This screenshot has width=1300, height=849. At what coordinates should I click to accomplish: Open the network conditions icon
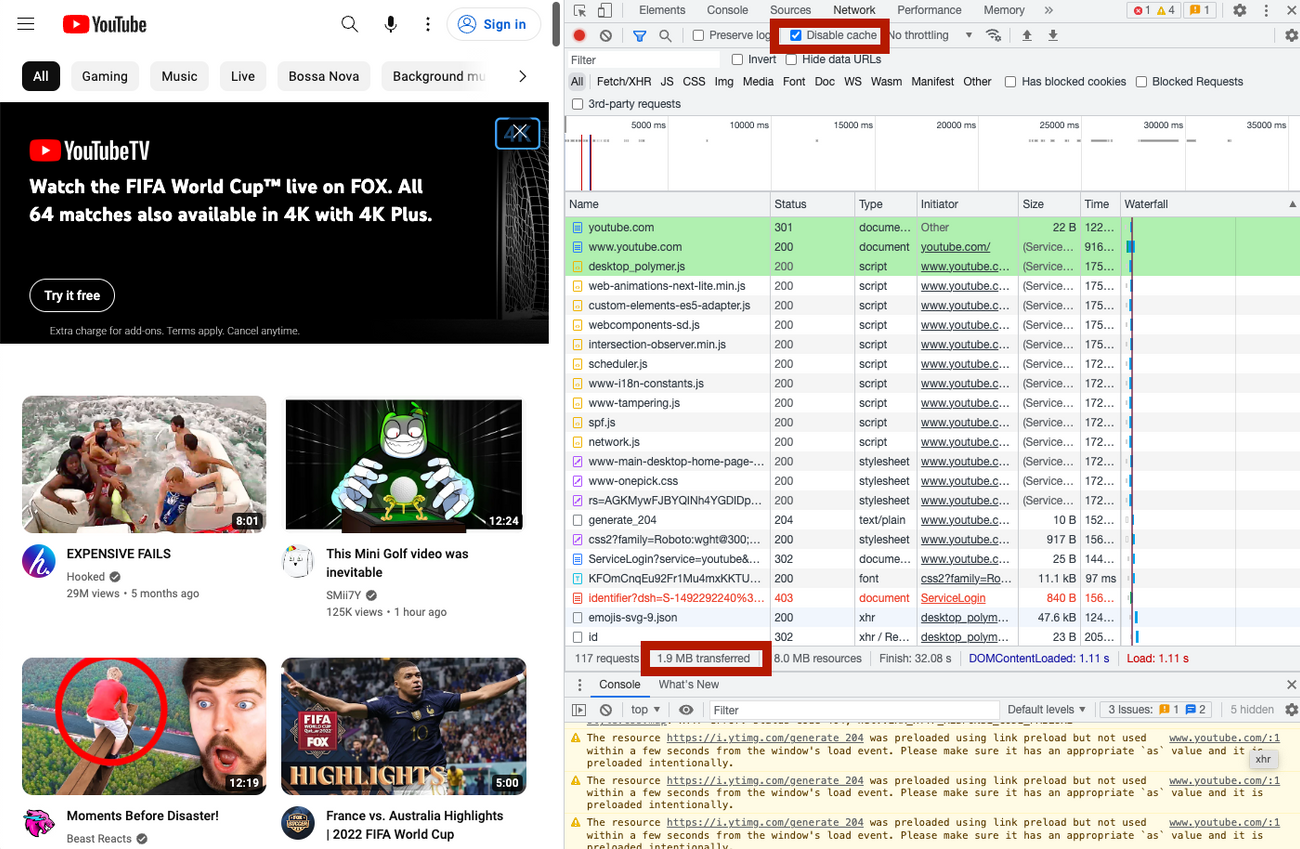993,35
